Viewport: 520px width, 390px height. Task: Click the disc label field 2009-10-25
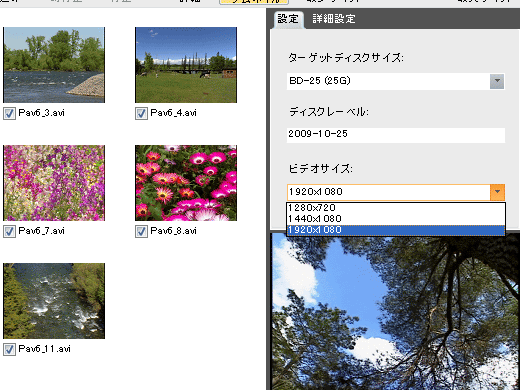[x=396, y=135]
